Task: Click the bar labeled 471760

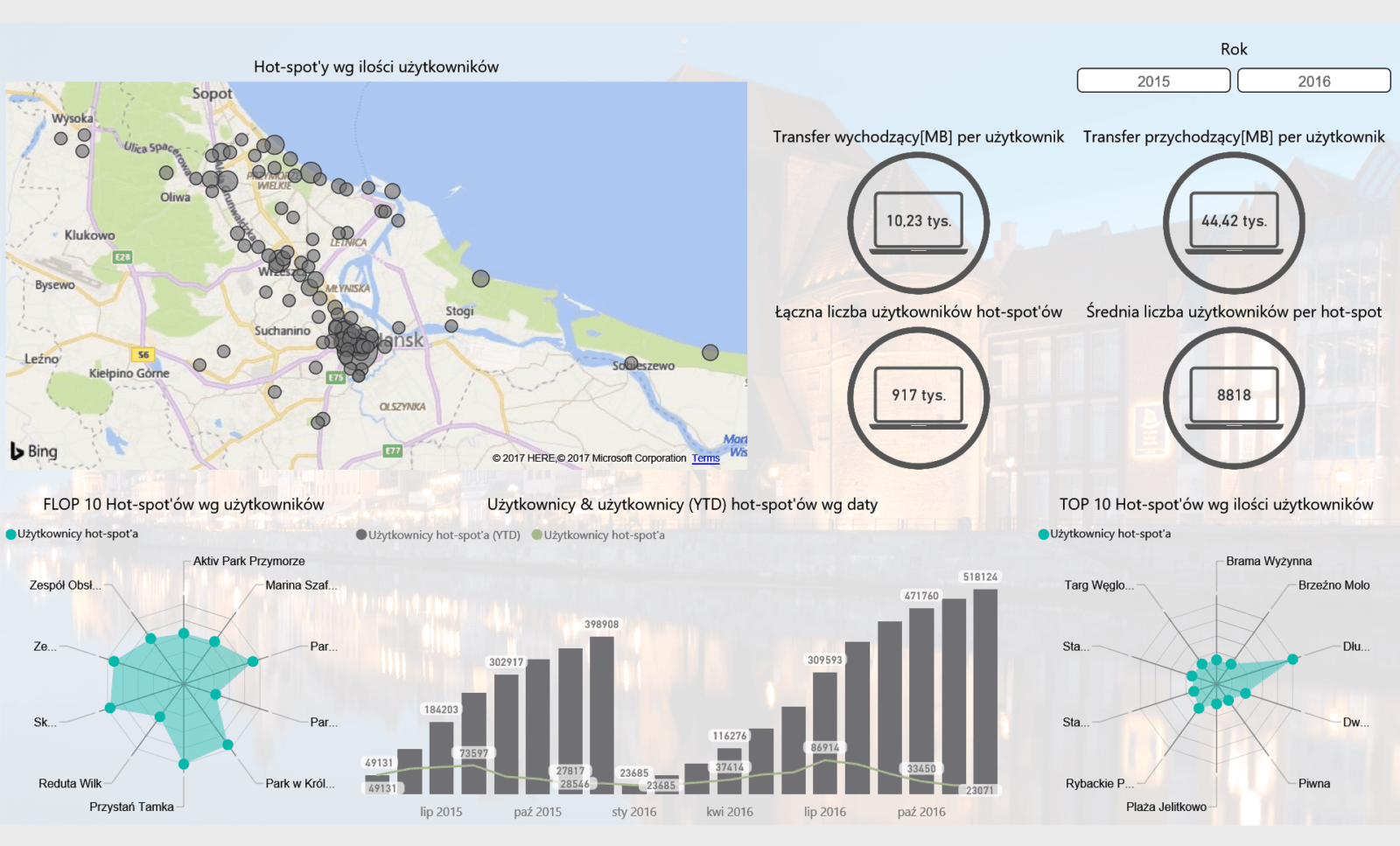Action: 921,701
